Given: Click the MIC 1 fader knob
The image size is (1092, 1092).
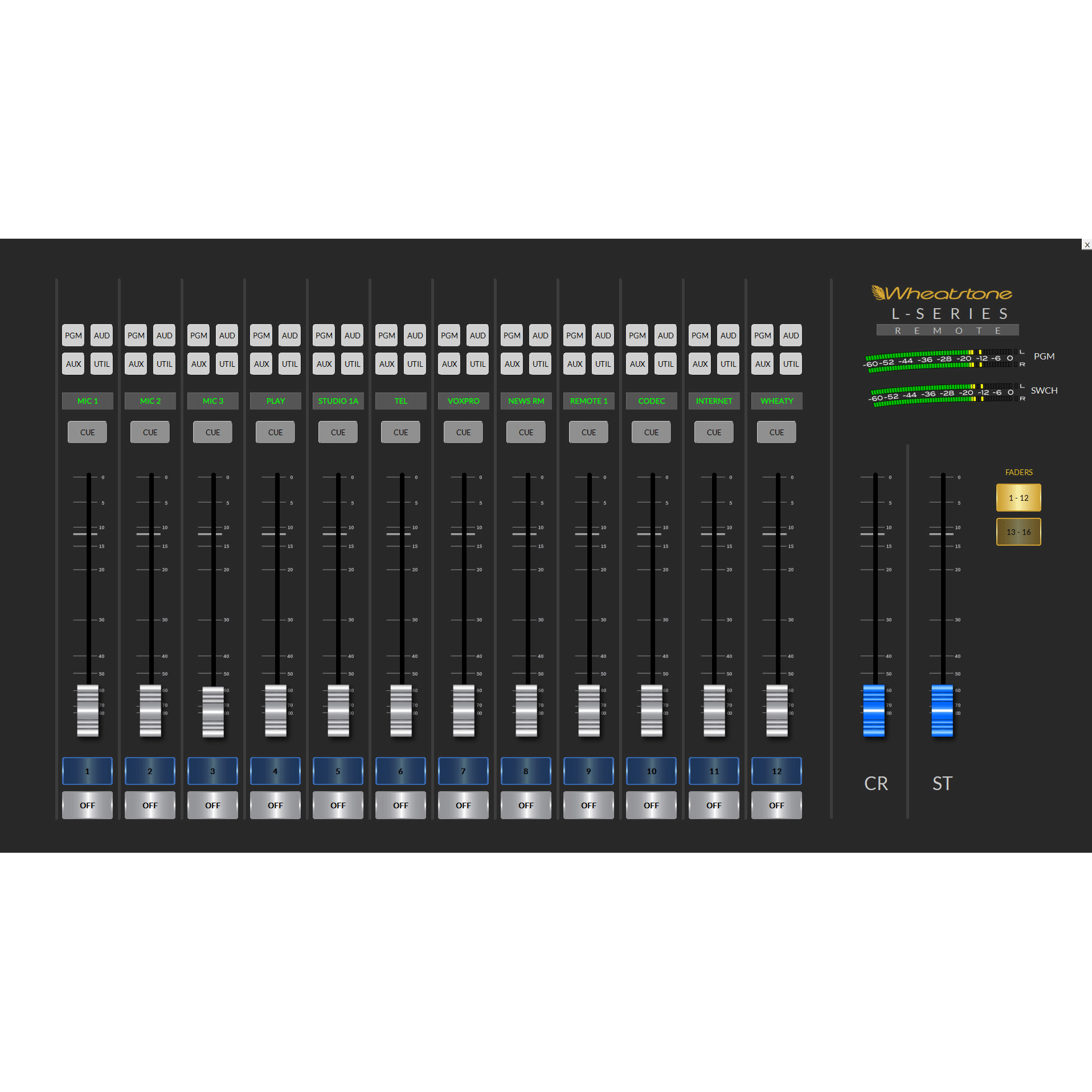Looking at the screenshot, I should pos(88,710).
